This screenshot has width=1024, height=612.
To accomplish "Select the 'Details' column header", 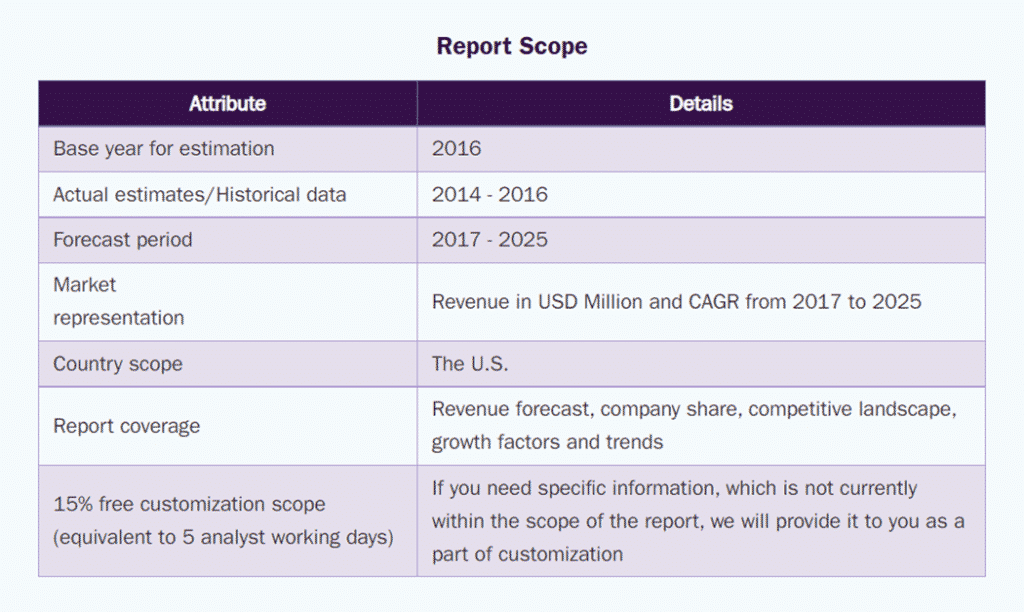I will point(701,103).
